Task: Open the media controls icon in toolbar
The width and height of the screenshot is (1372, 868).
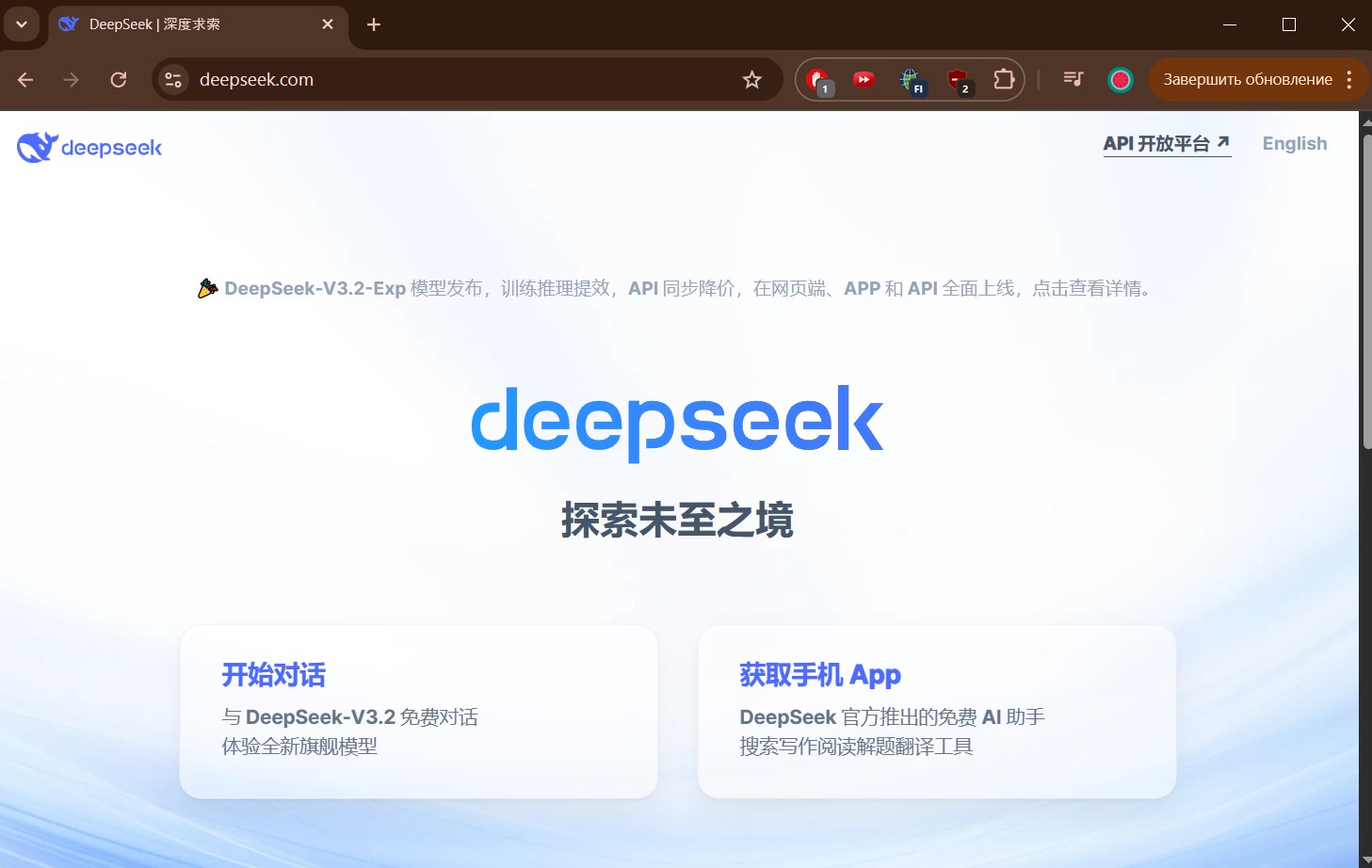Action: click(x=1073, y=80)
